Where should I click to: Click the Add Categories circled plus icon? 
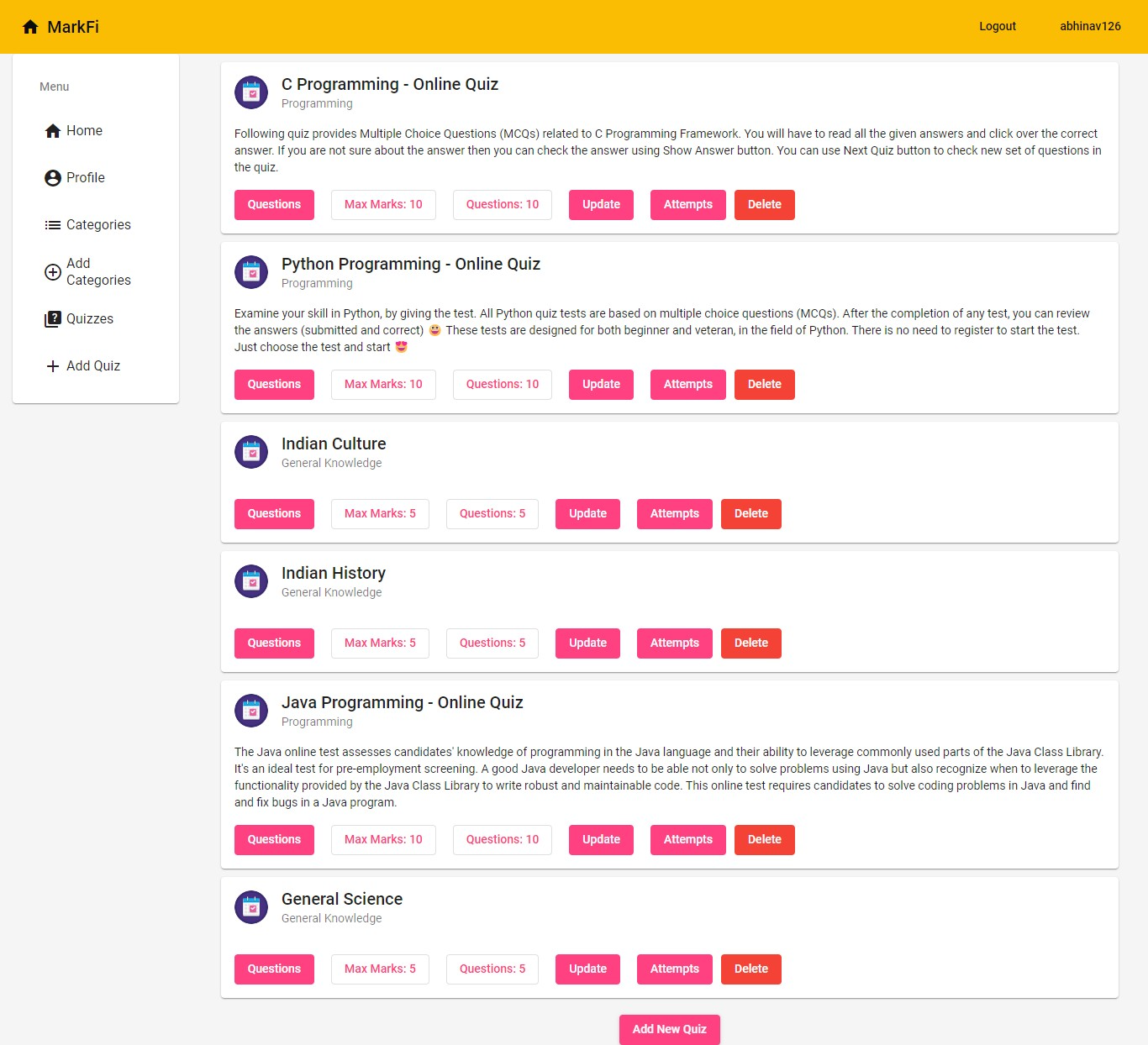pyautogui.click(x=53, y=272)
